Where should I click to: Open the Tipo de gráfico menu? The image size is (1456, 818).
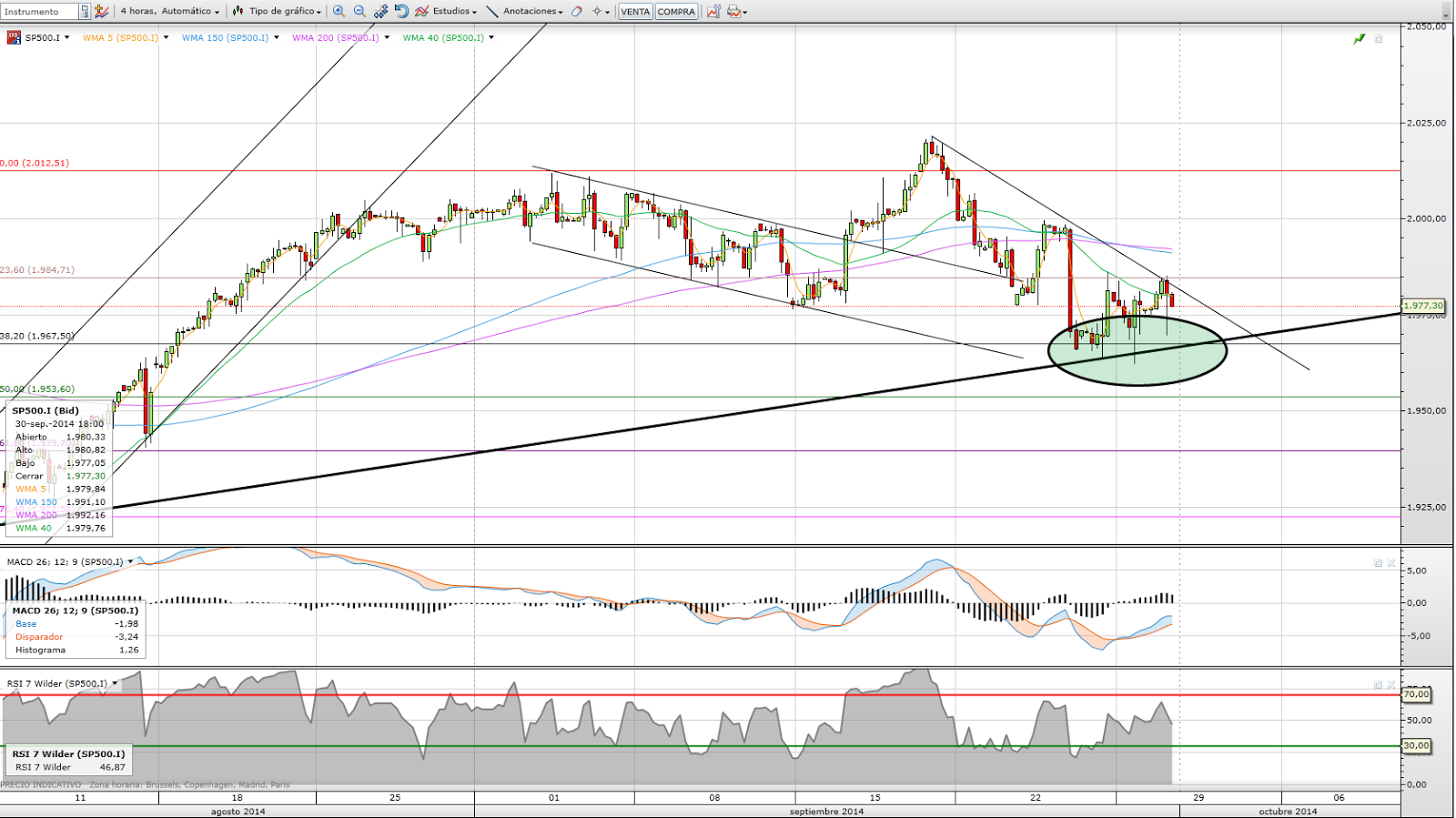pos(285,11)
